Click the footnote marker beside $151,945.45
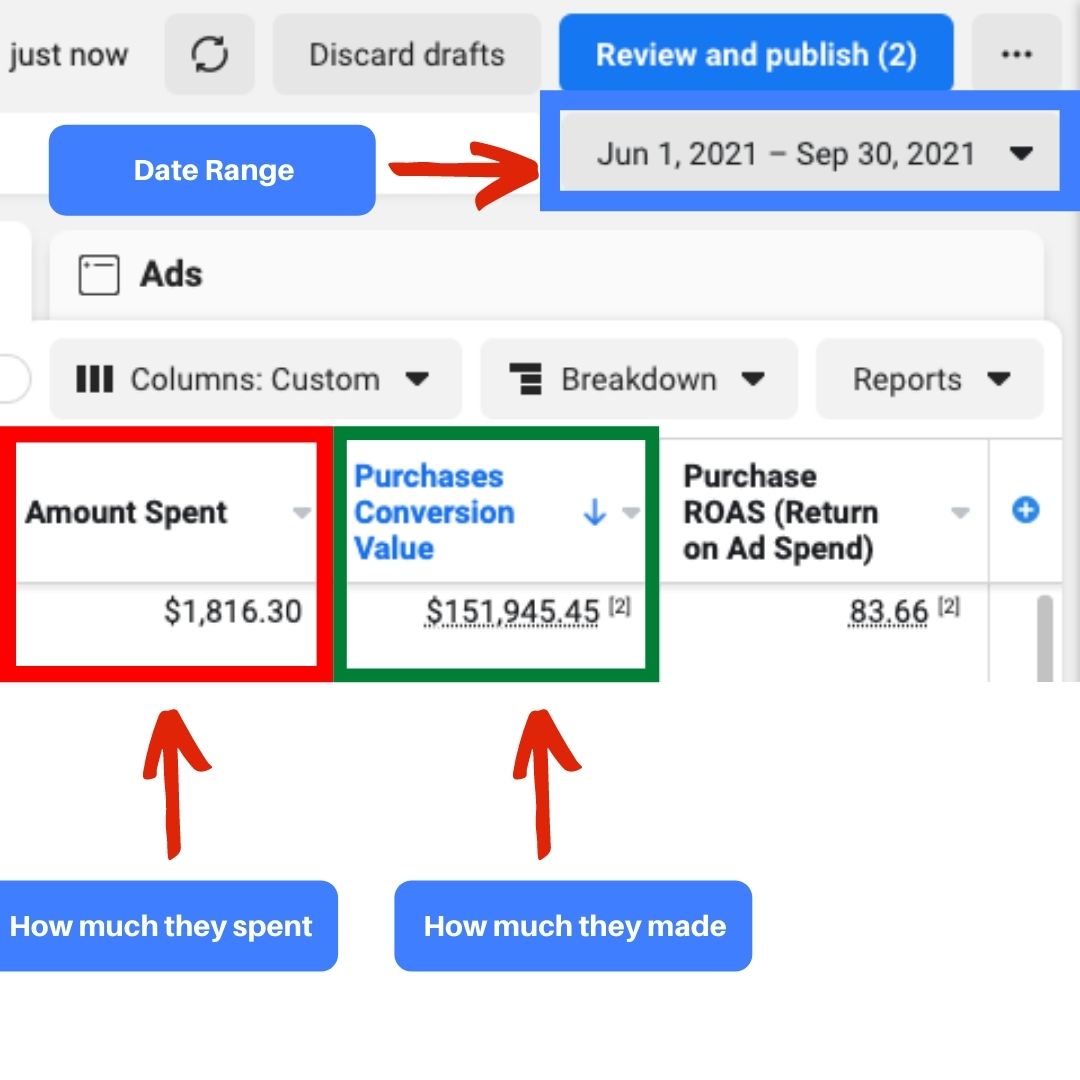This screenshot has height=1080, width=1080. click(x=620, y=607)
